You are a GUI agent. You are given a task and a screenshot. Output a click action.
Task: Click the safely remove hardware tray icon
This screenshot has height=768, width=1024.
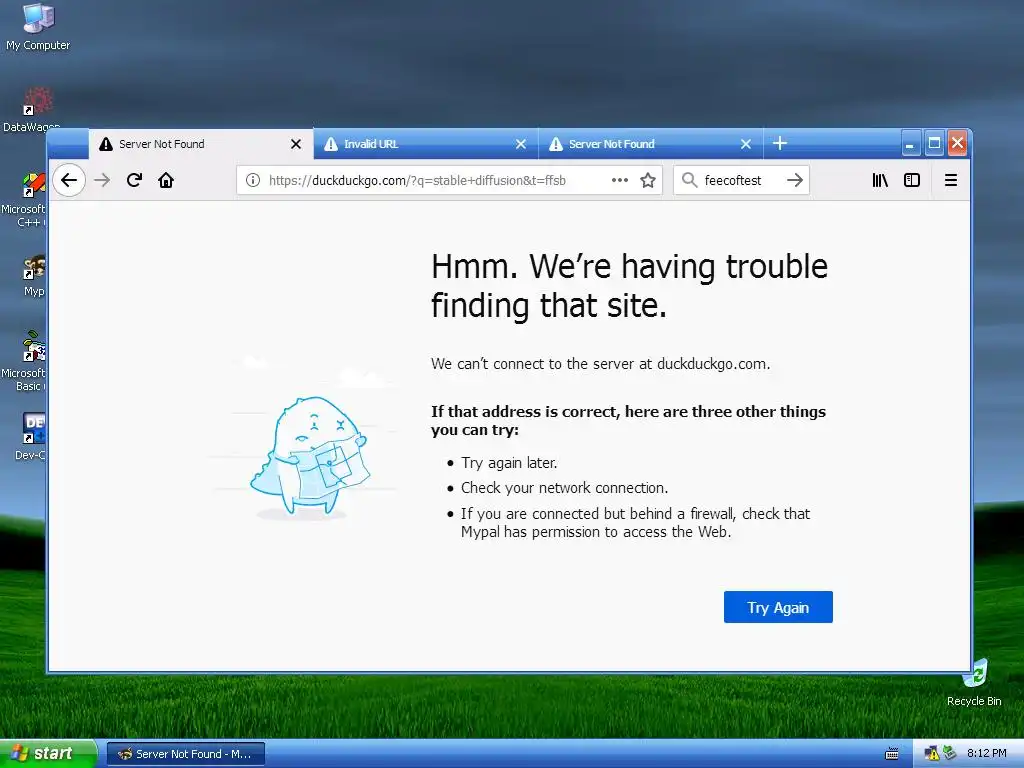click(x=949, y=754)
